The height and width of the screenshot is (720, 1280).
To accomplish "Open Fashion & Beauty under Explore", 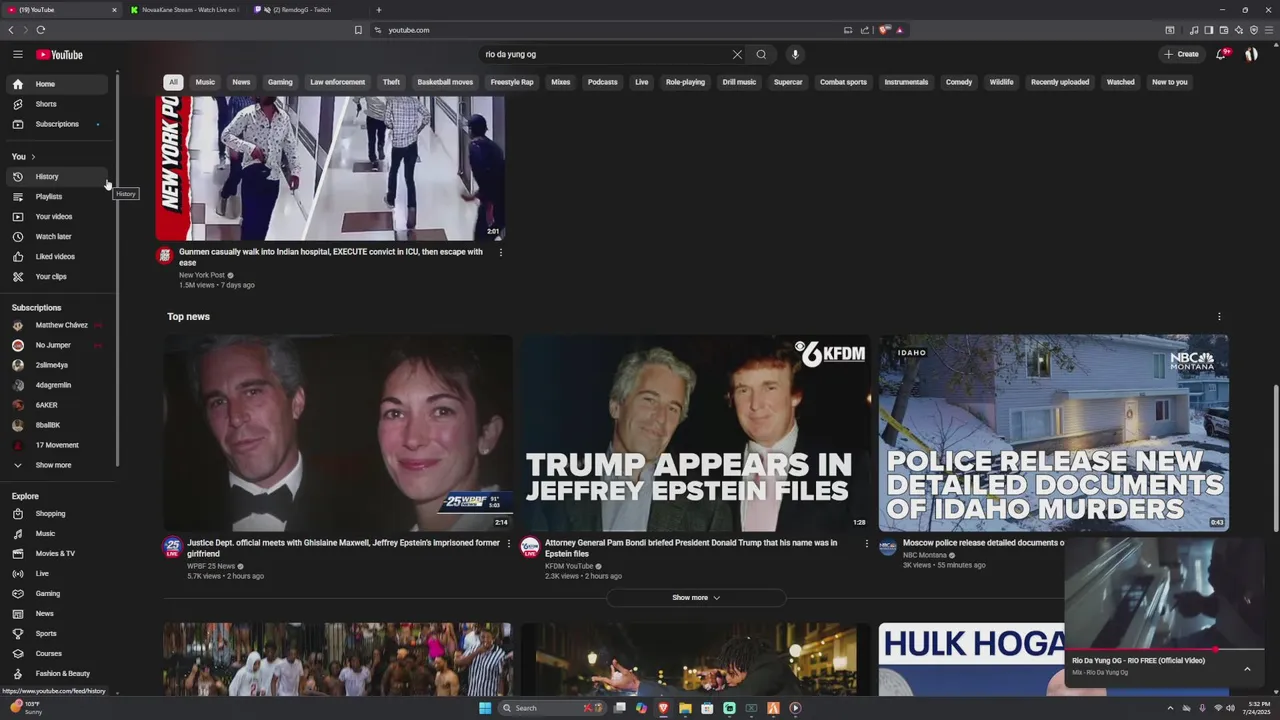I will click(x=57, y=674).
